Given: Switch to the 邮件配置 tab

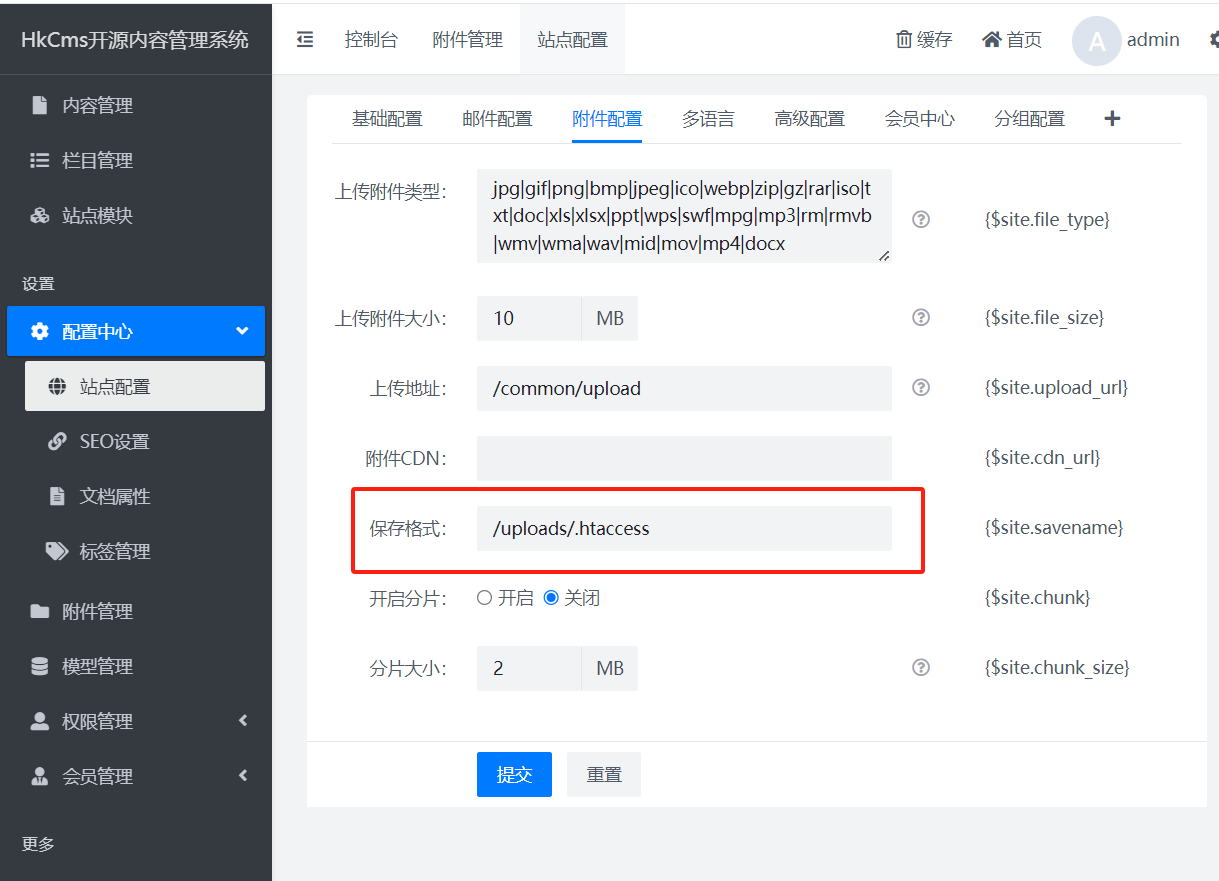Looking at the screenshot, I should pos(497,119).
